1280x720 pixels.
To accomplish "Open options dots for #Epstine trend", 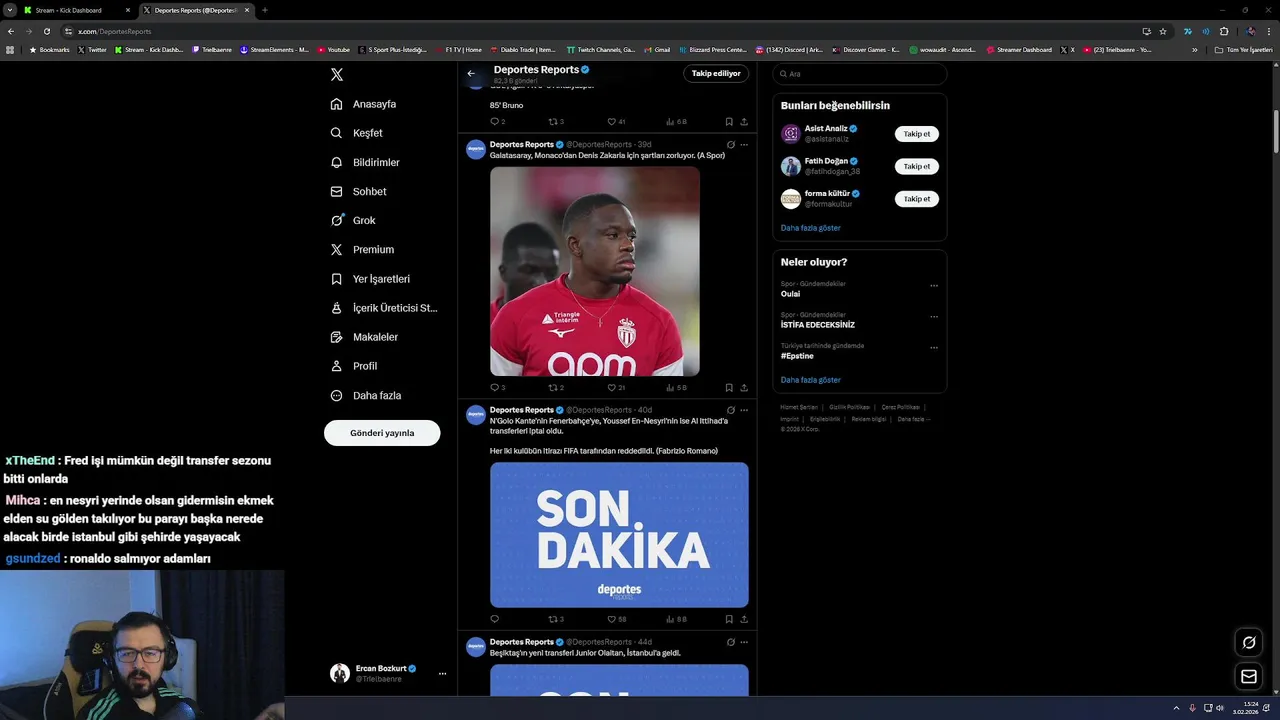I will coord(934,348).
